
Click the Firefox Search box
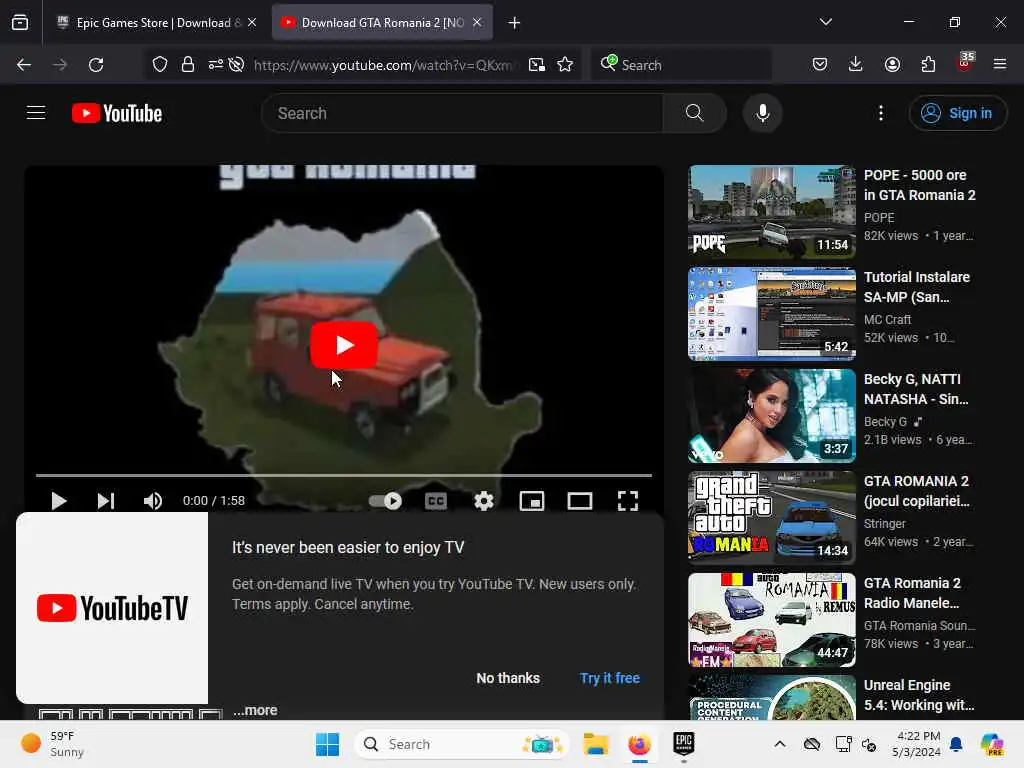[x=681, y=65]
